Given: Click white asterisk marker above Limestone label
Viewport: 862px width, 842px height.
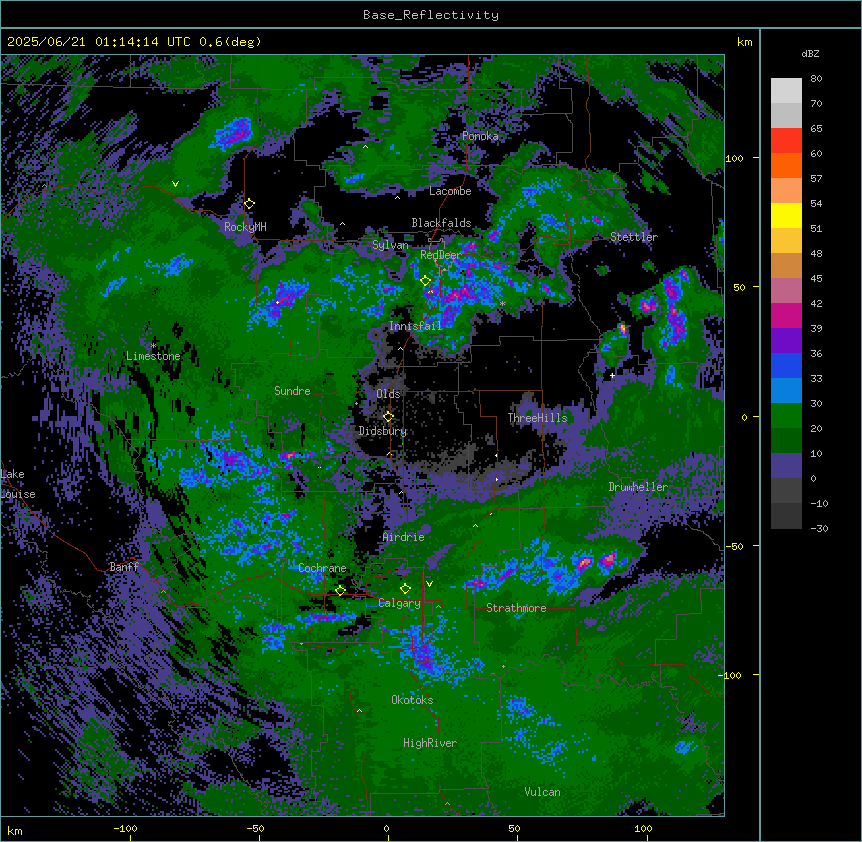Looking at the screenshot, I should (x=153, y=346).
